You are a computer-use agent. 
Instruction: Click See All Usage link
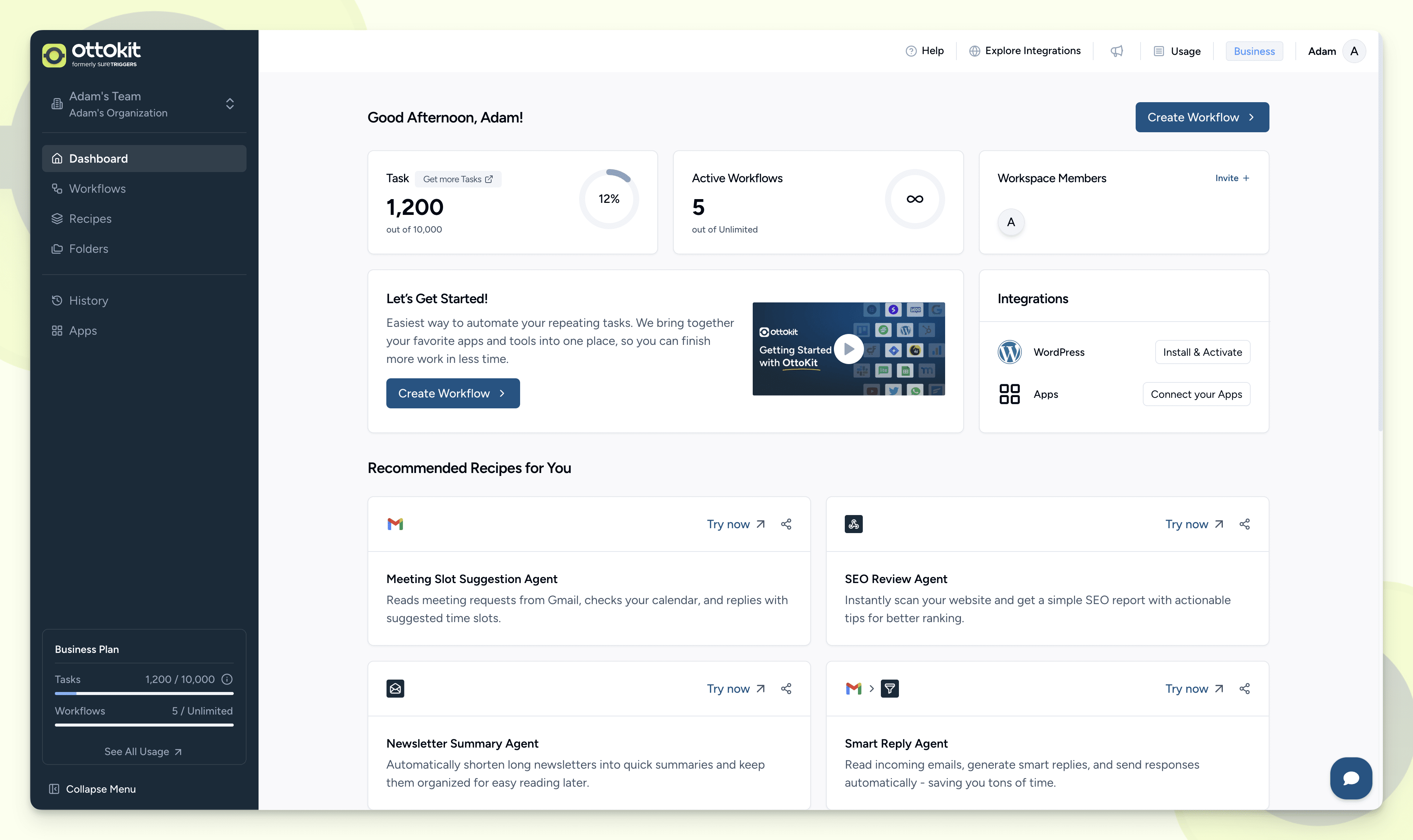coord(143,752)
